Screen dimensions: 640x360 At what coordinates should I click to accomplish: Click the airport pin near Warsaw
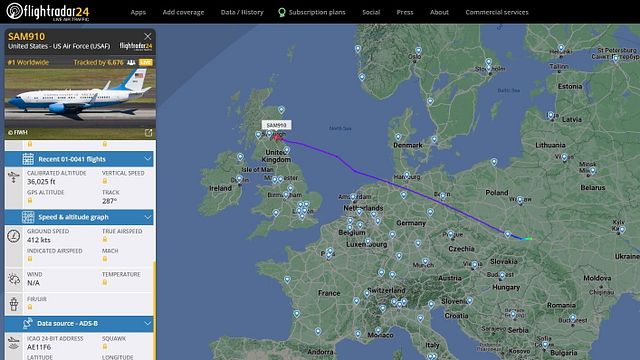(x=520, y=200)
